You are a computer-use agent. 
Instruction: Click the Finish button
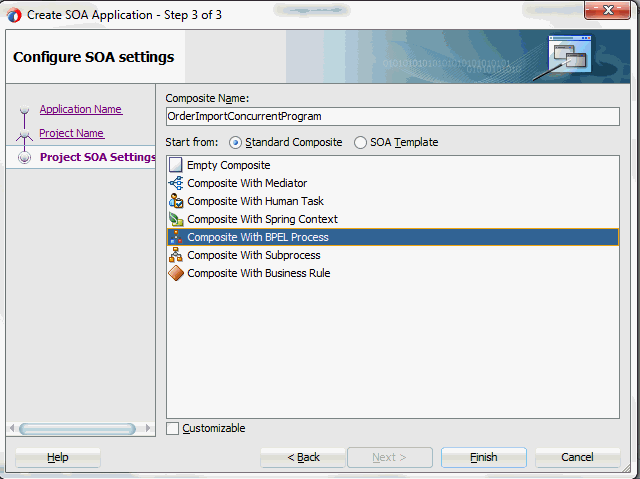pyautogui.click(x=484, y=457)
